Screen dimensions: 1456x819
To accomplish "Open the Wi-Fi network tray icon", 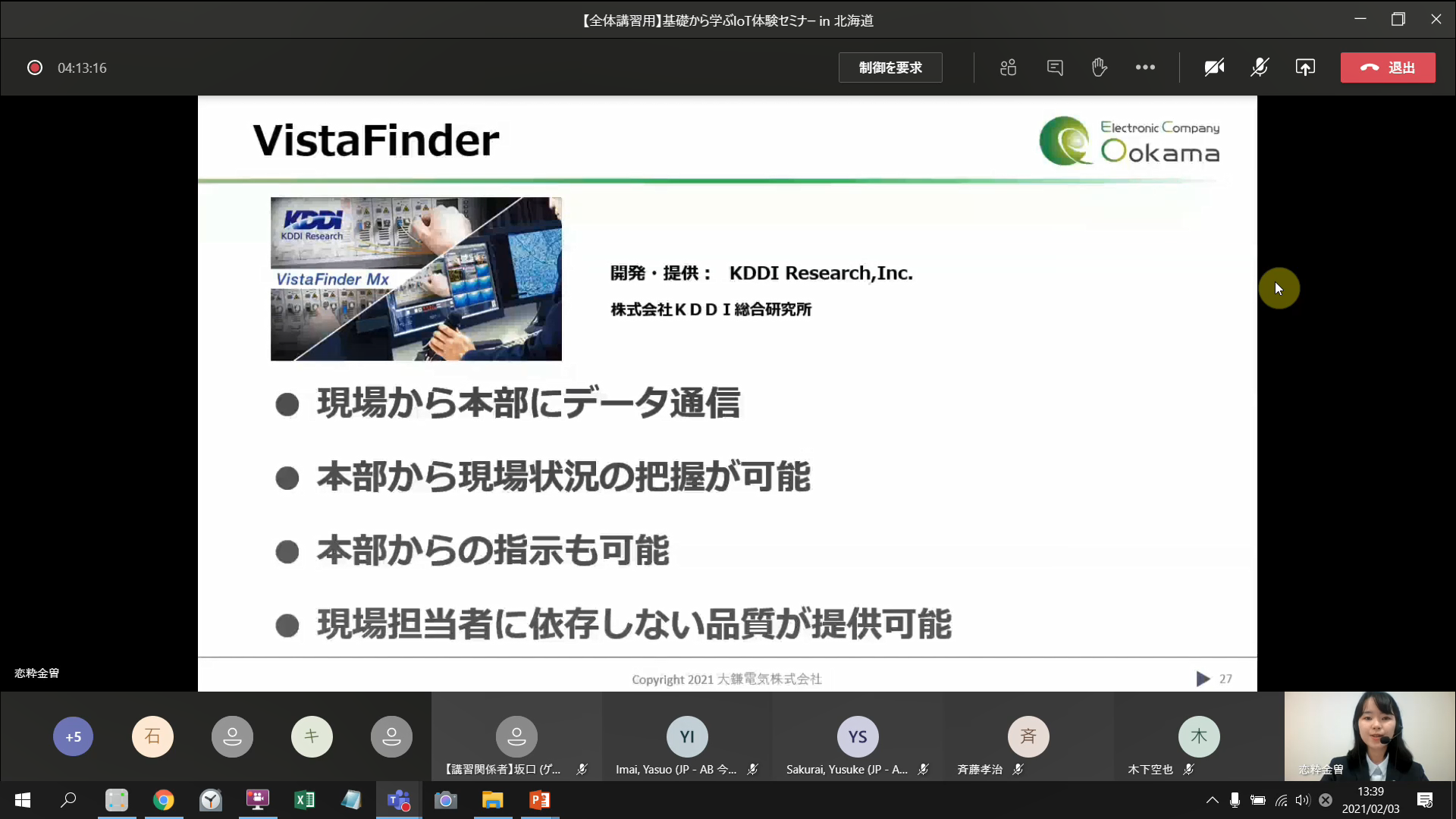I will tap(1281, 800).
